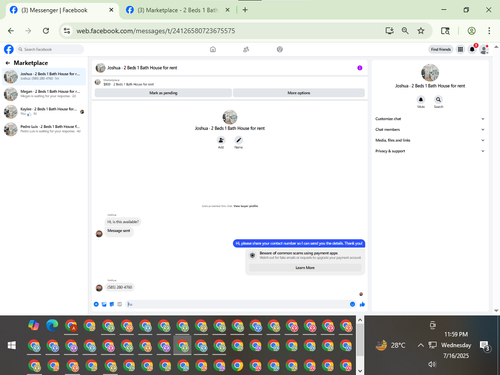
Task: Open the Friends icon in top navigation
Action: tap(246, 49)
